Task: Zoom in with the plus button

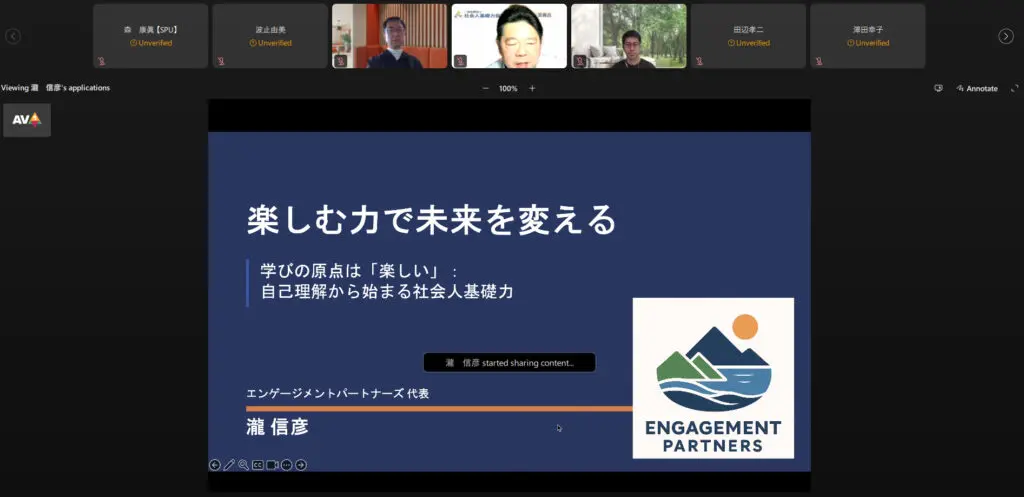Action: pos(532,88)
